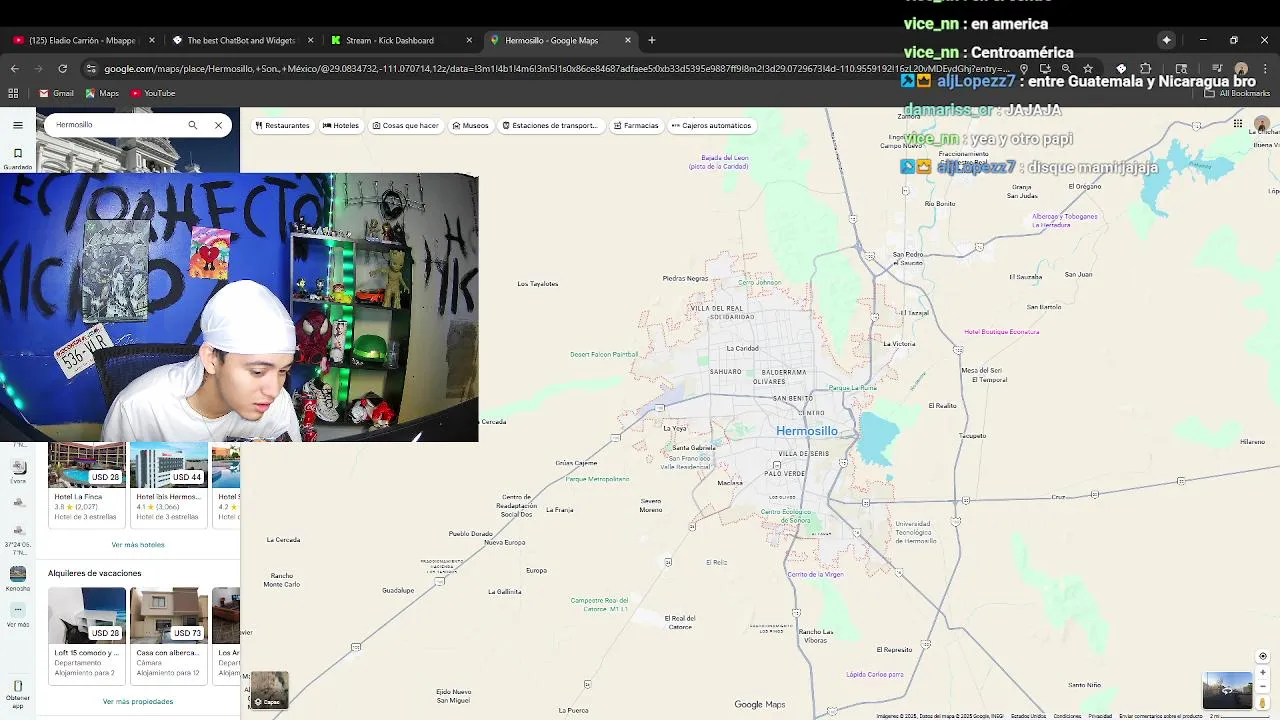The image size is (1280, 720).
Task: Zoom in with the plus button
Action: pyautogui.click(x=1263, y=672)
